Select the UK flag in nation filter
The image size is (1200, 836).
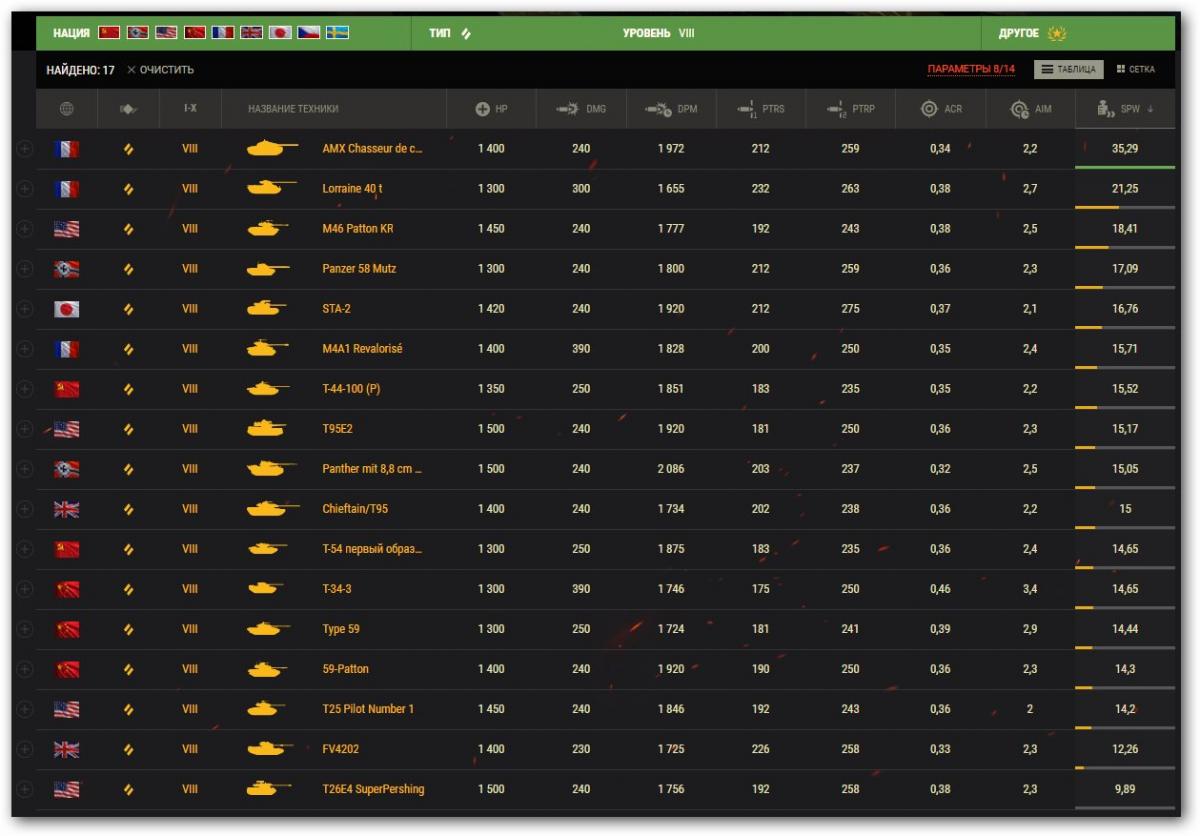coord(252,33)
